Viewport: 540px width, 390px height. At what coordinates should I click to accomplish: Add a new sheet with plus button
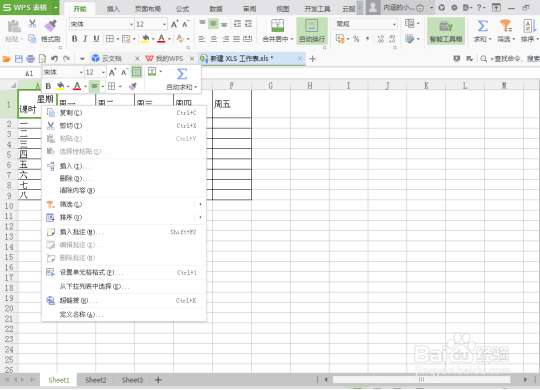tap(158, 380)
